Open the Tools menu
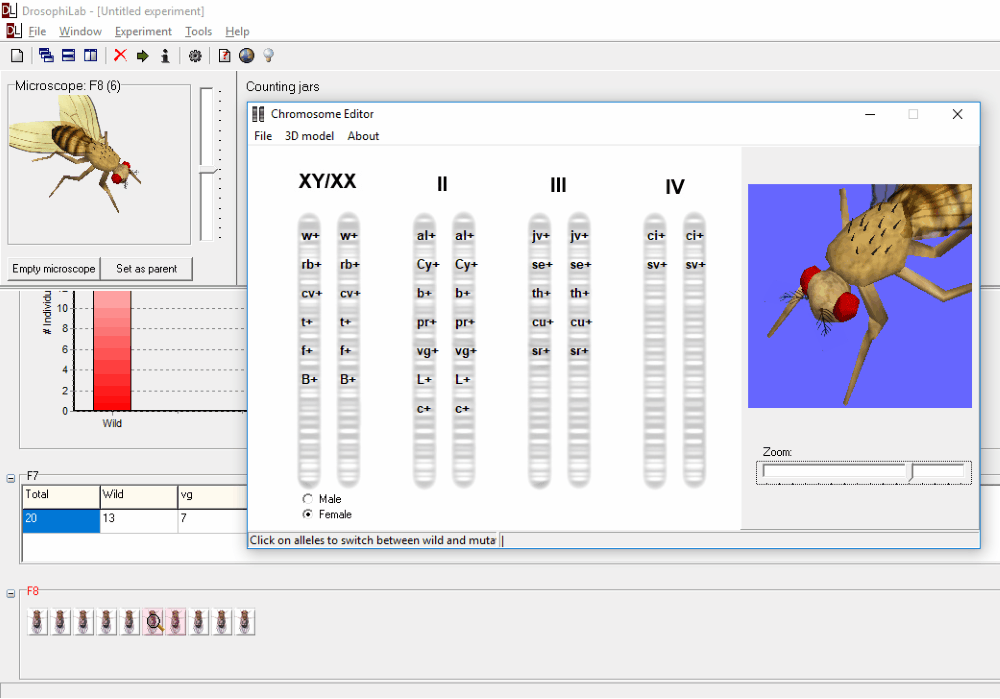This screenshot has height=699, width=1000. coord(198,31)
